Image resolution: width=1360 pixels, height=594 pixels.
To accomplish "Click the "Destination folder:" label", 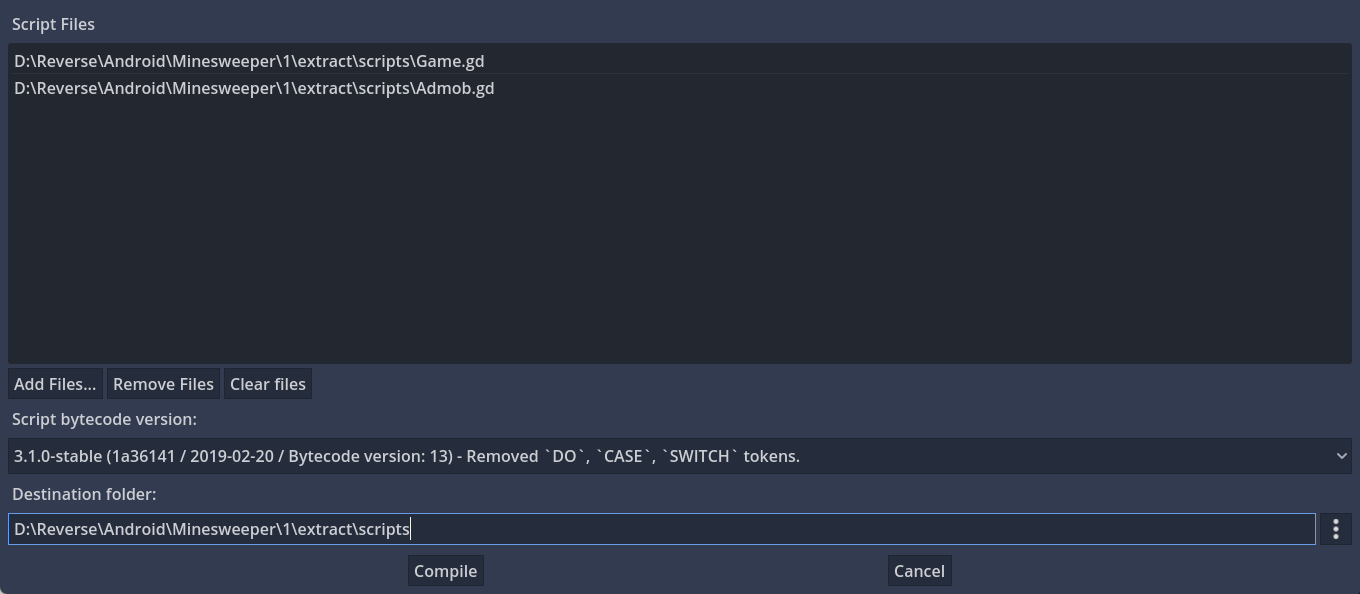I will click(84, 494).
